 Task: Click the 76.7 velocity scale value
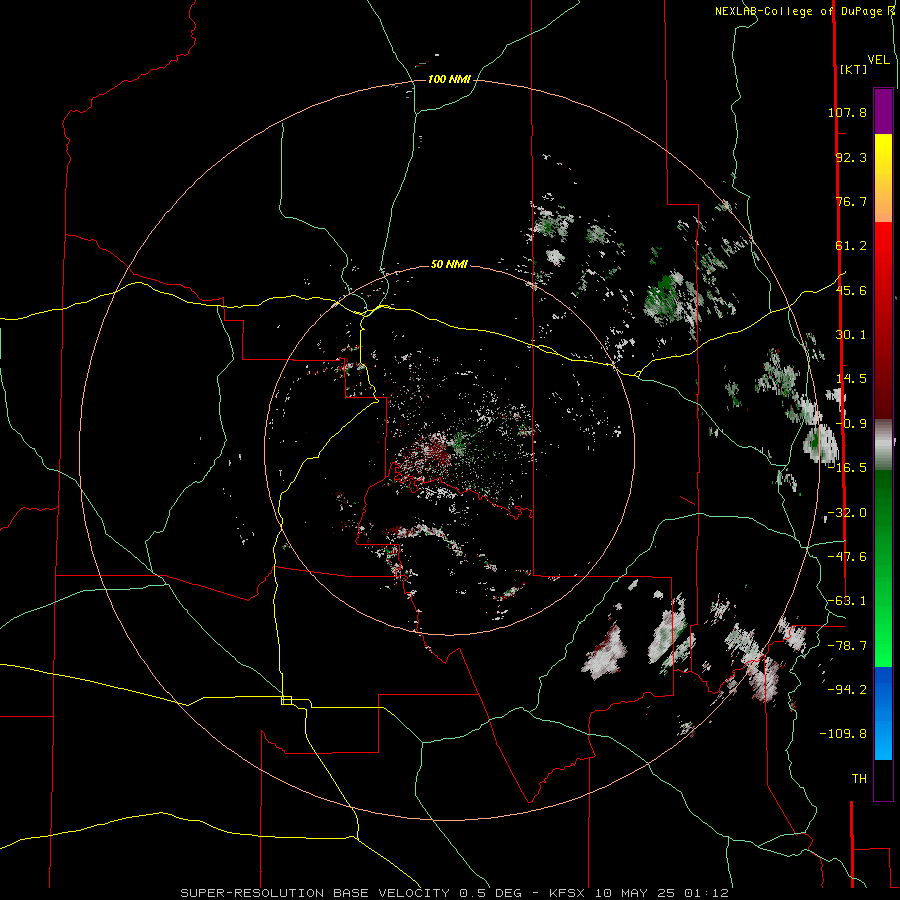pos(851,201)
